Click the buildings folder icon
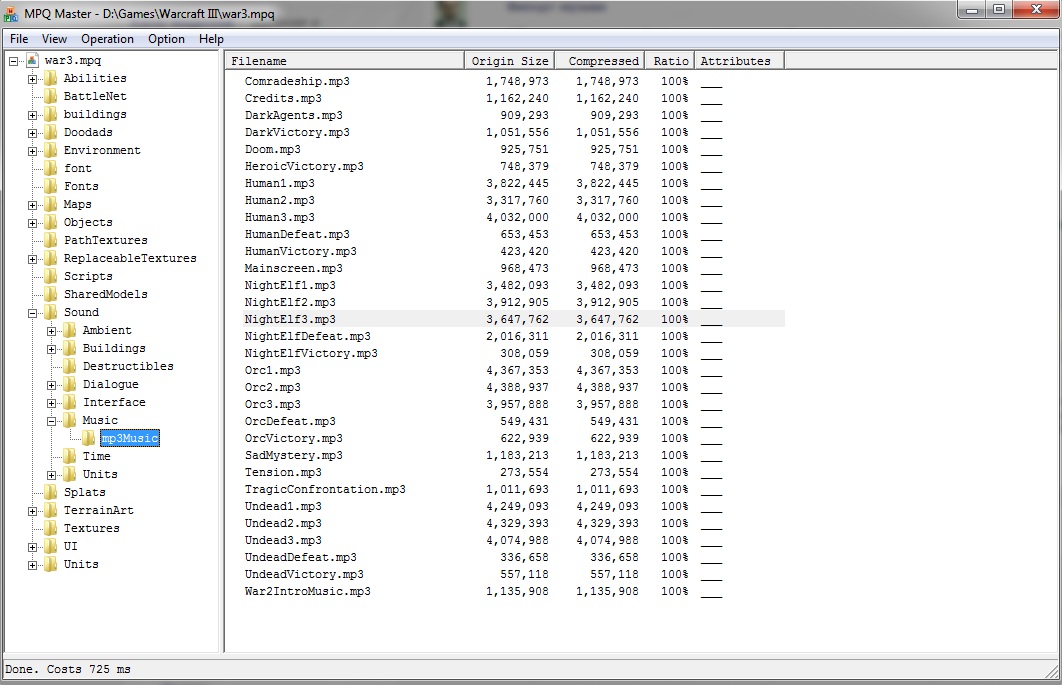Image resolution: width=1062 pixels, height=685 pixels. pos(51,115)
